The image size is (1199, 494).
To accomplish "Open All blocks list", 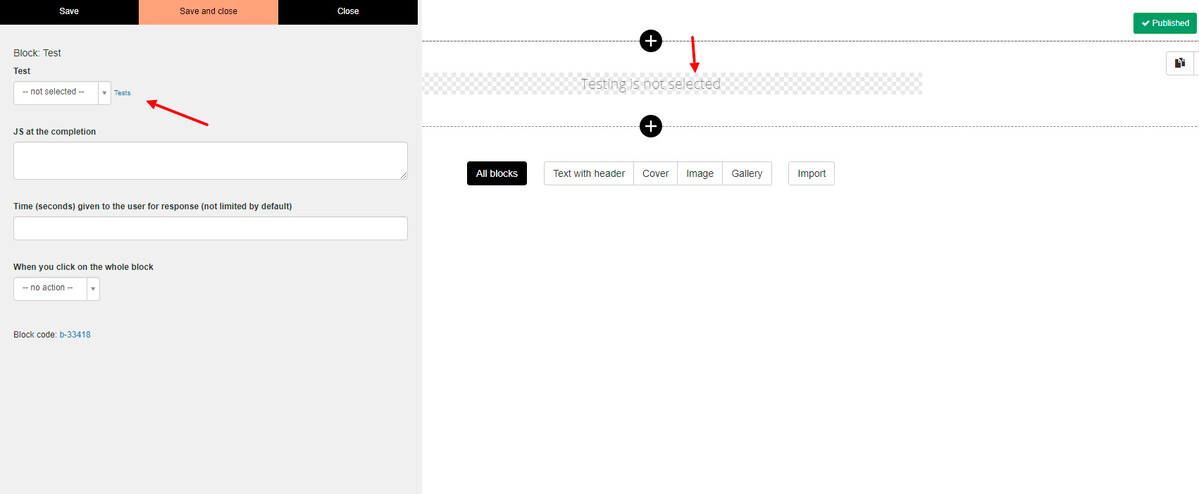I will click(497, 174).
